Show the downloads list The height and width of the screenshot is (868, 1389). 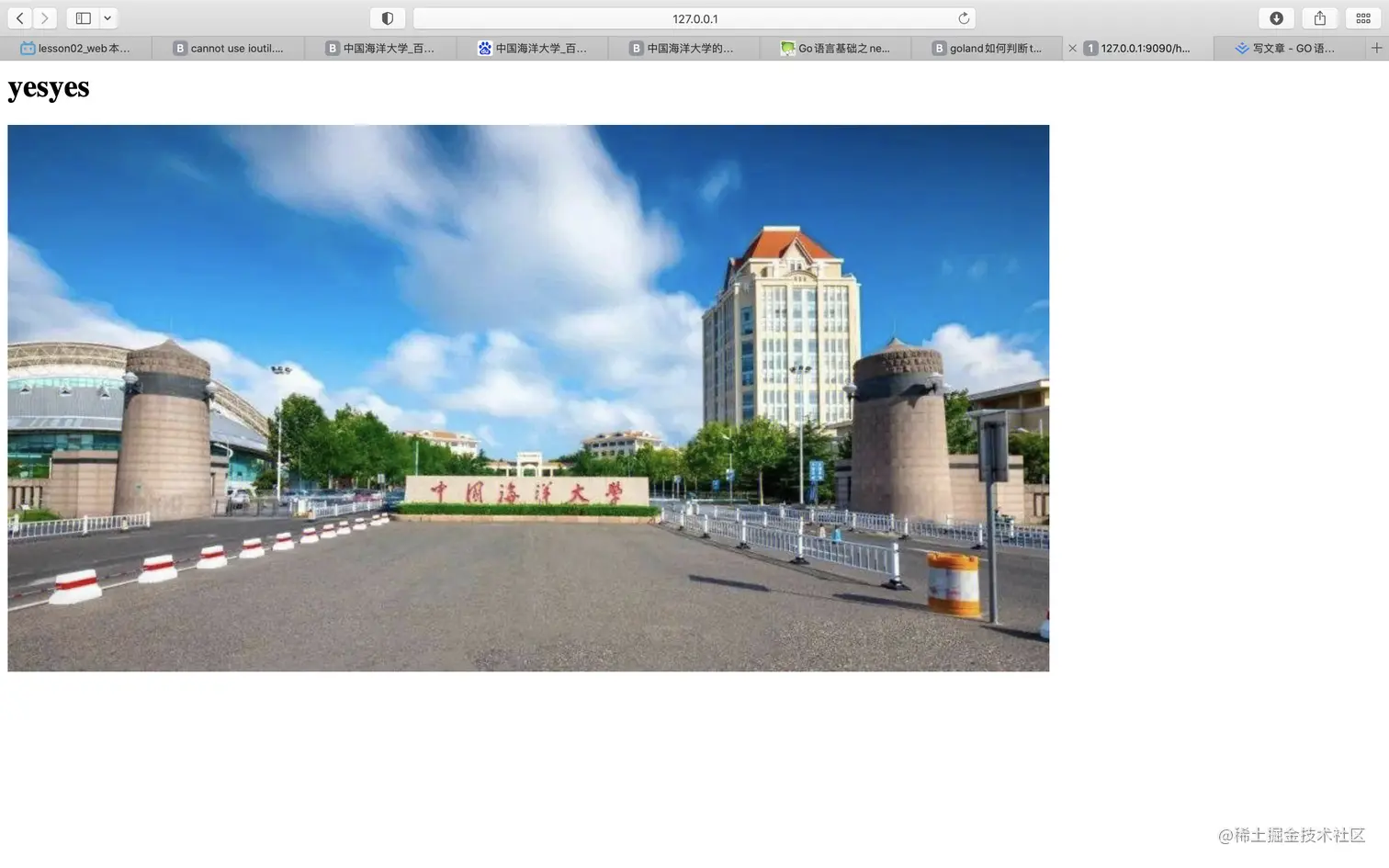pyautogui.click(x=1276, y=18)
